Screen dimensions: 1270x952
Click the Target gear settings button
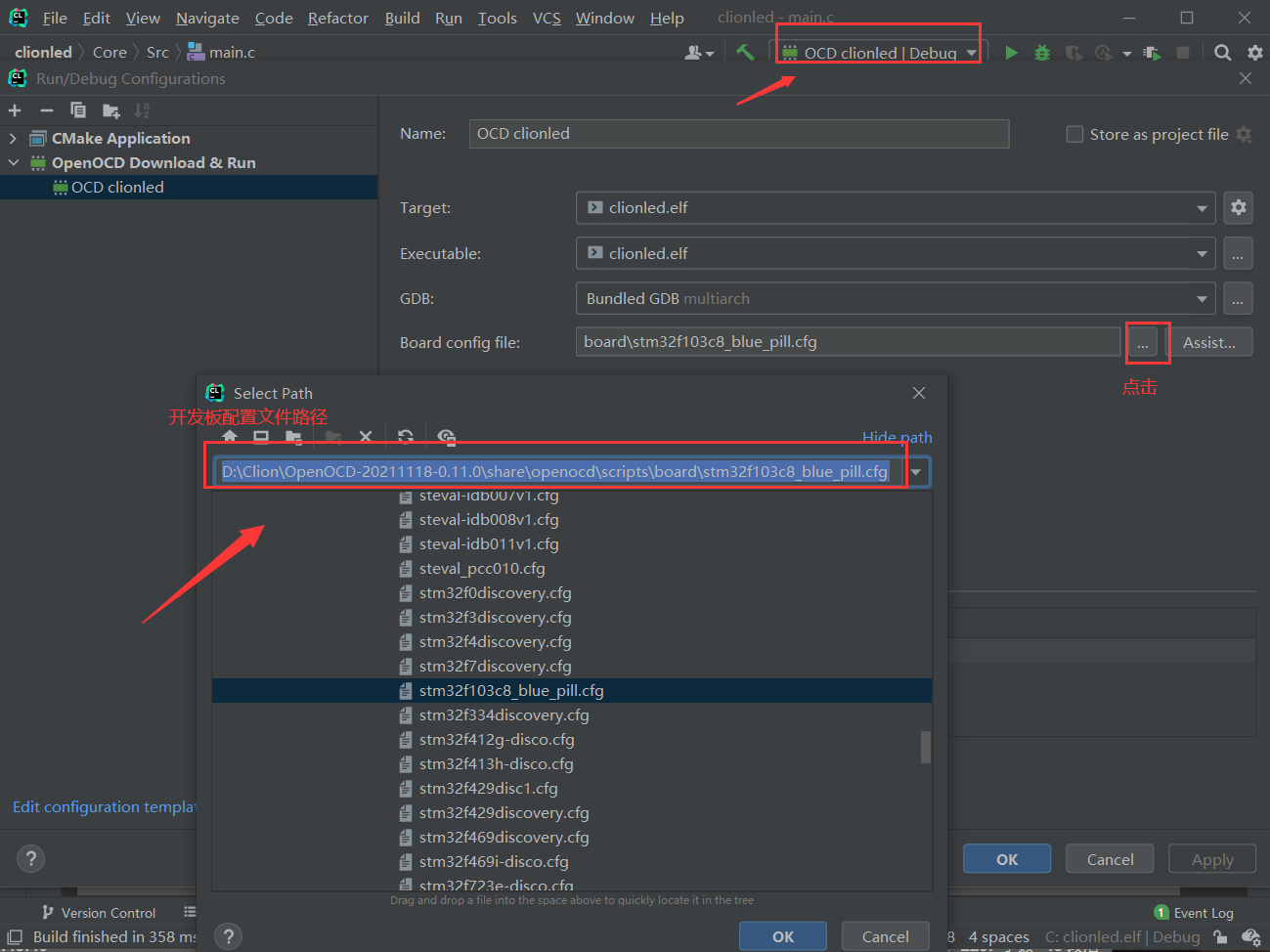point(1239,207)
